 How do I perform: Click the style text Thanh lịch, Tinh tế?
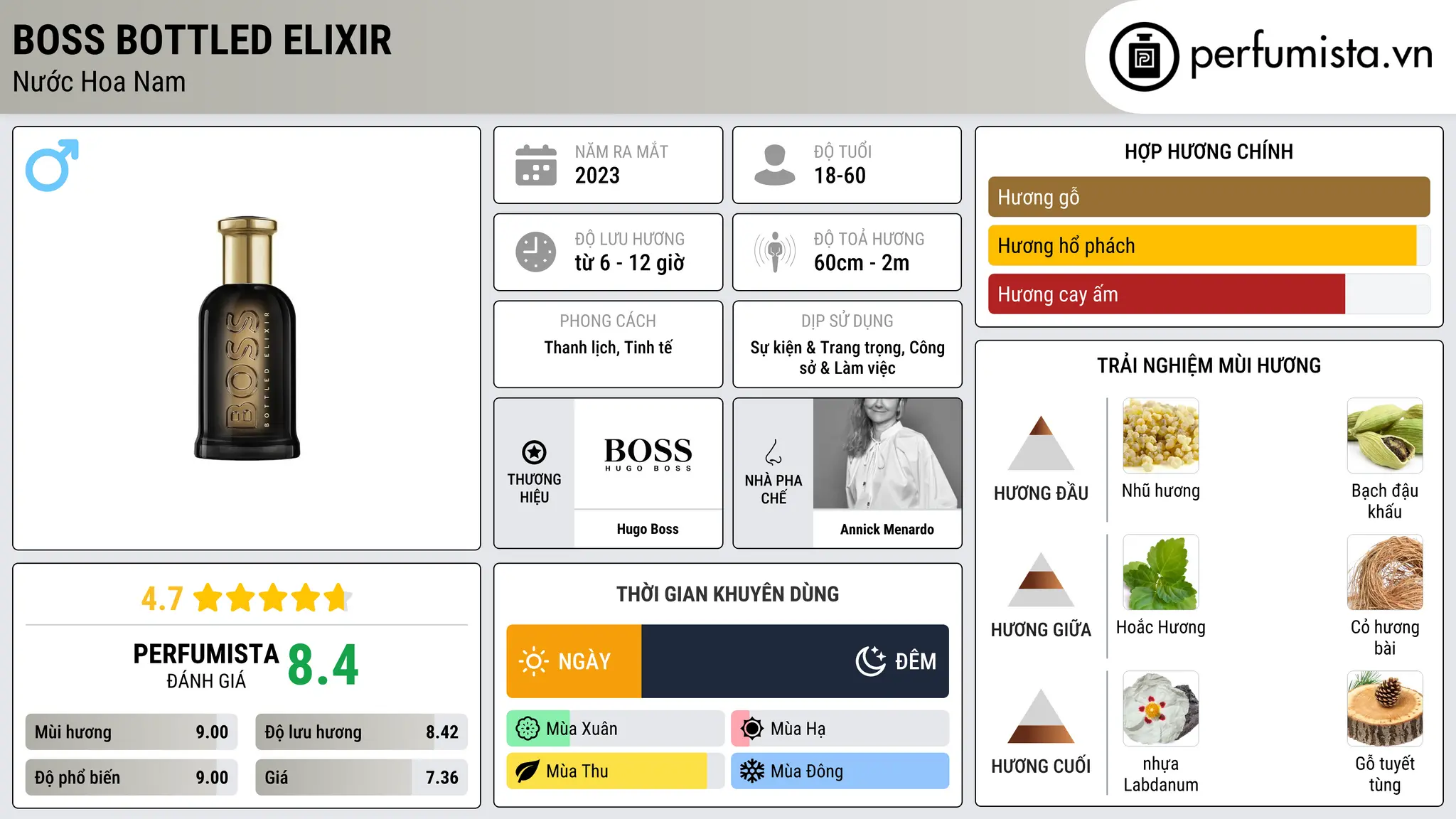pyautogui.click(x=608, y=348)
